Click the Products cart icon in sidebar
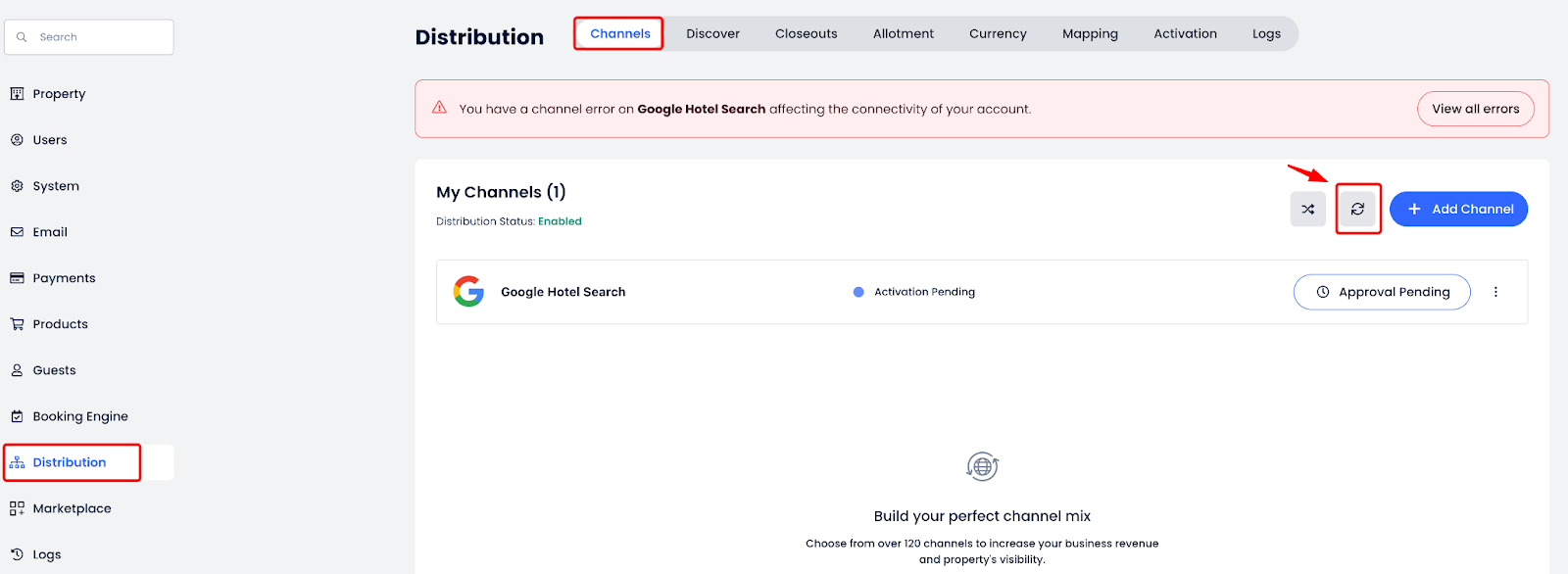 coord(17,324)
